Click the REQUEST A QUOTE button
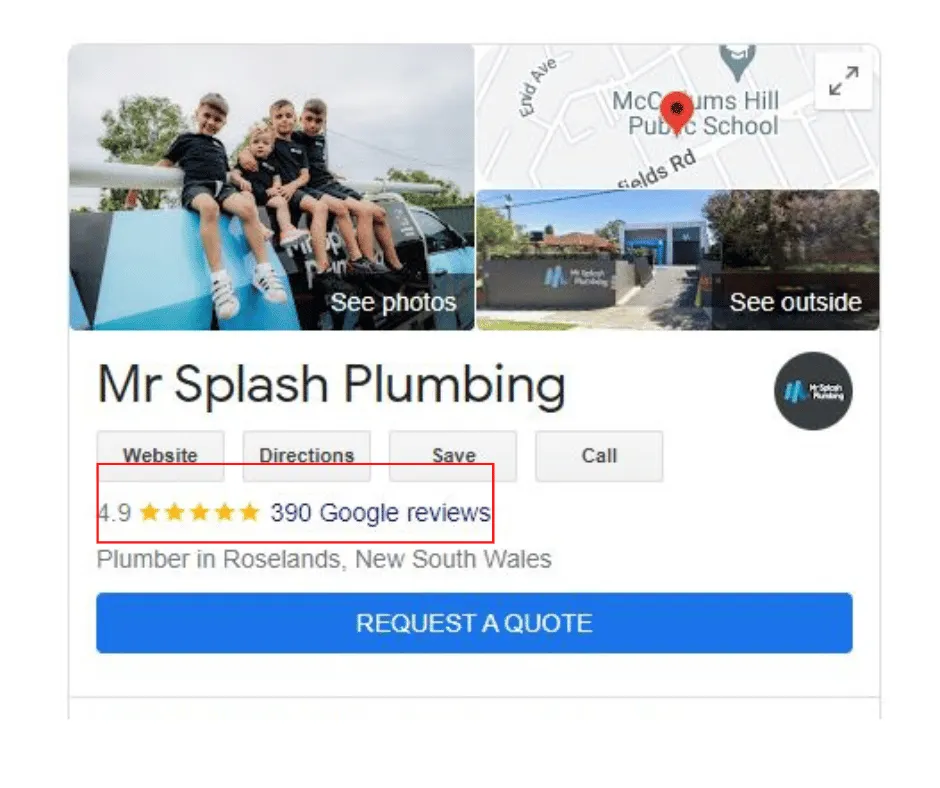Image resolution: width=940 pixels, height=788 pixels. click(x=474, y=623)
